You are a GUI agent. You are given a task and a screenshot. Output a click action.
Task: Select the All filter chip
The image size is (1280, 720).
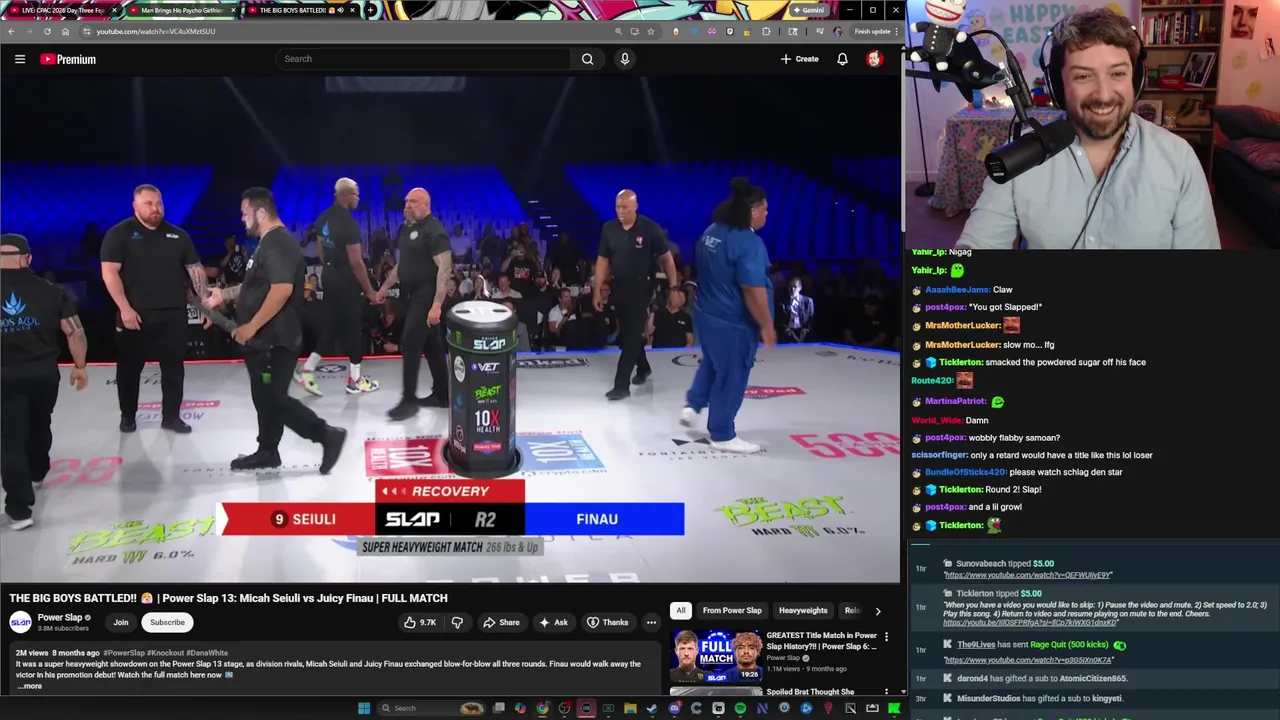[x=681, y=610]
